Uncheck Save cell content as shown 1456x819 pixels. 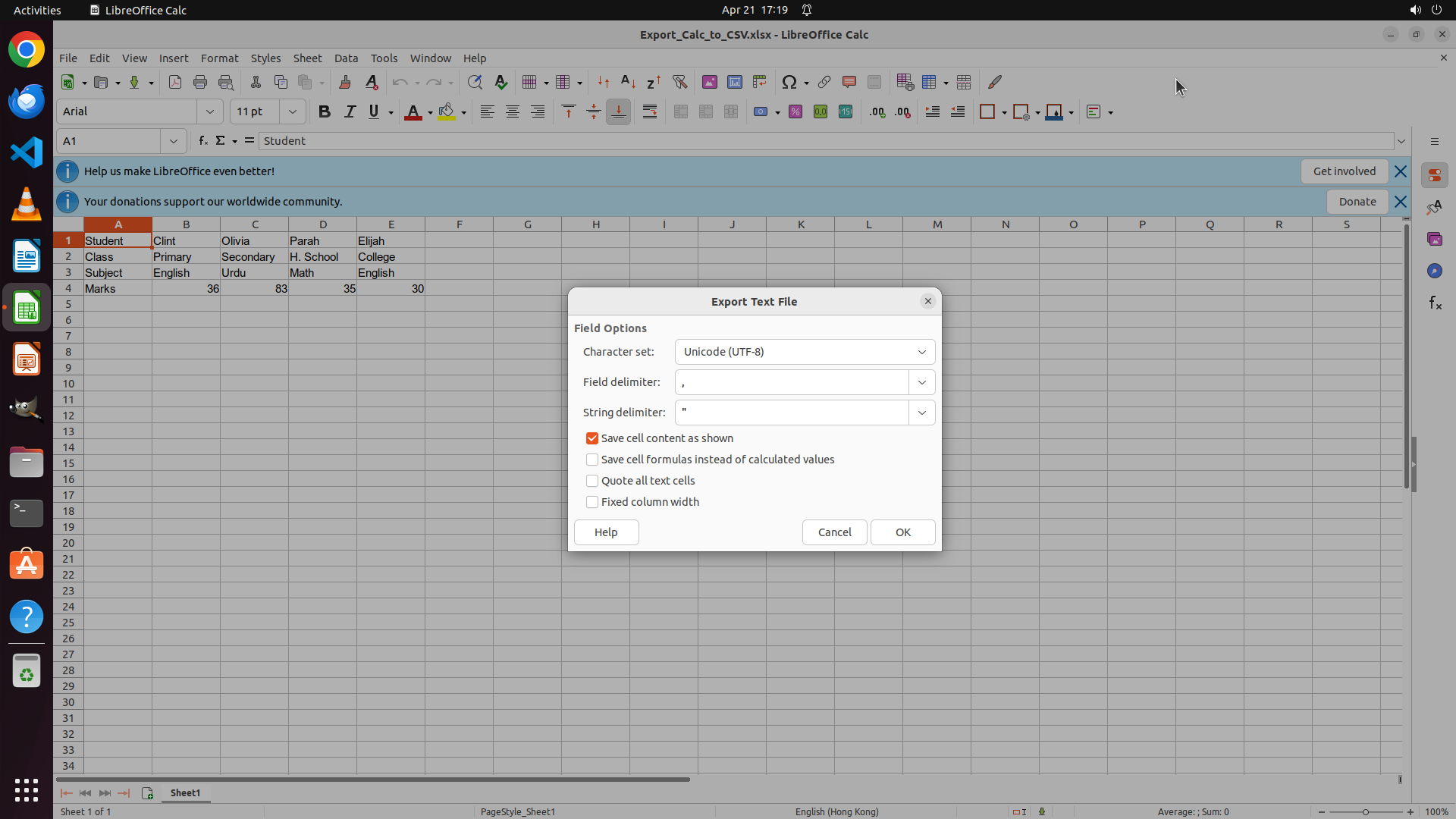592,438
